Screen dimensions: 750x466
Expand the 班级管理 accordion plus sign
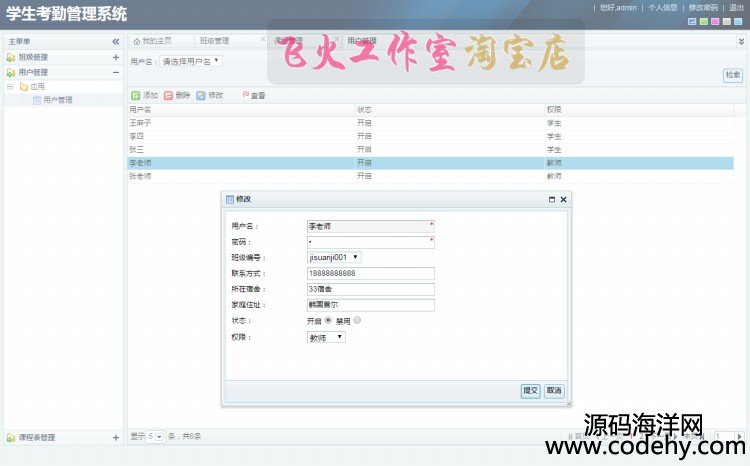[116, 57]
